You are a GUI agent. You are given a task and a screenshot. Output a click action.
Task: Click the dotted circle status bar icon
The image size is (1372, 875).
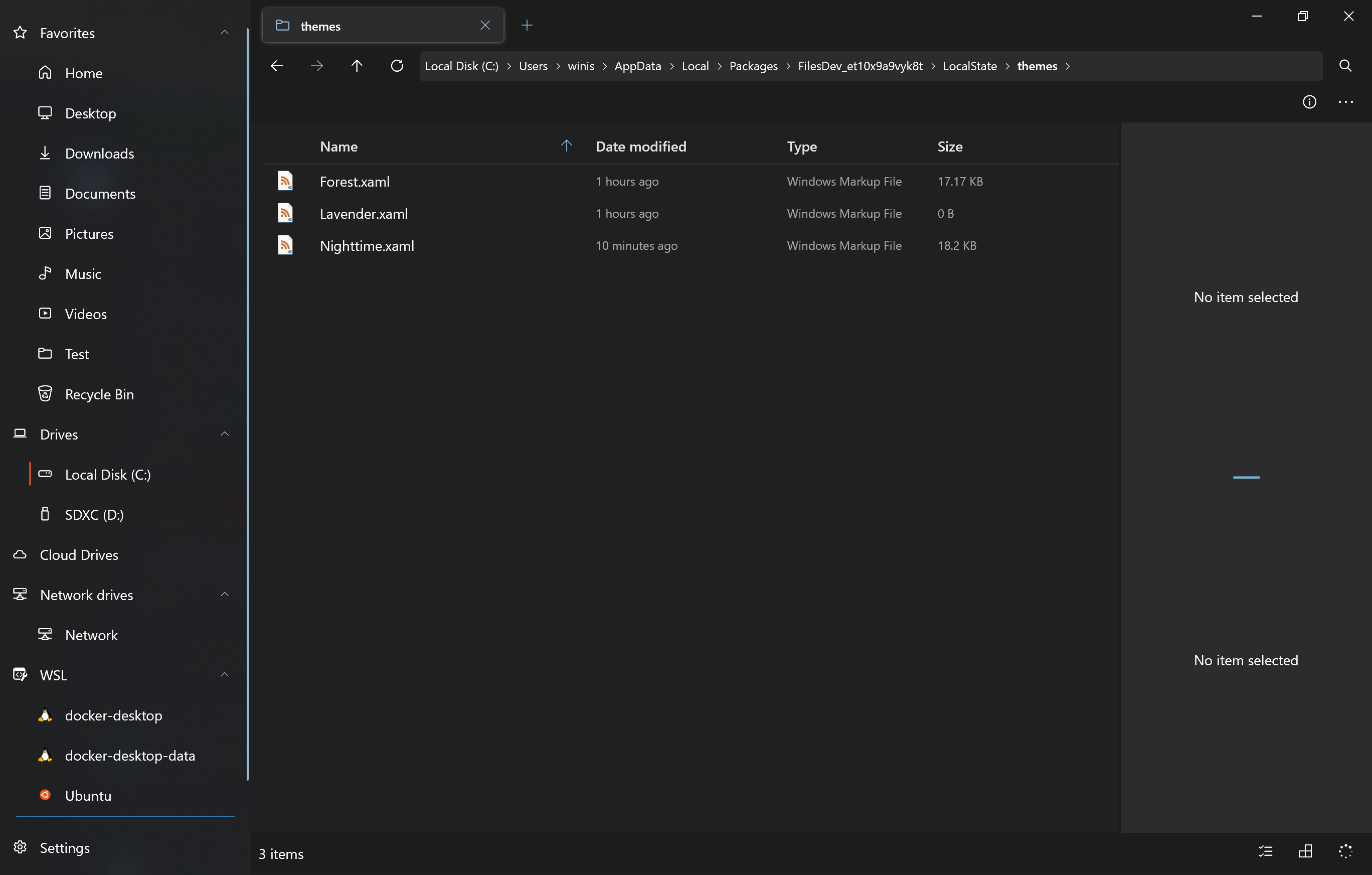coord(1345,851)
